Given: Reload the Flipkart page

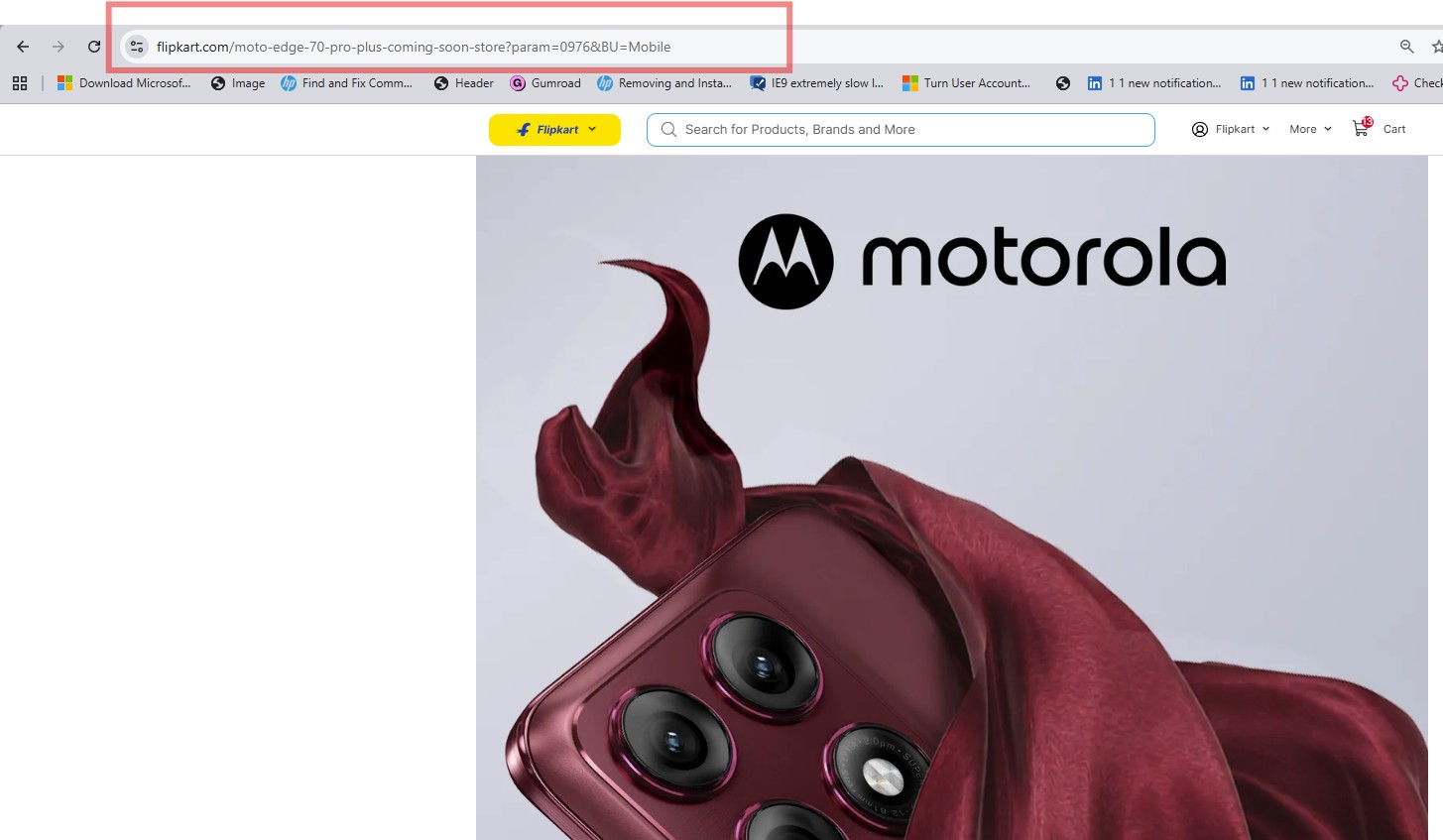Looking at the screenshot, I should click(x=94, y=47).
